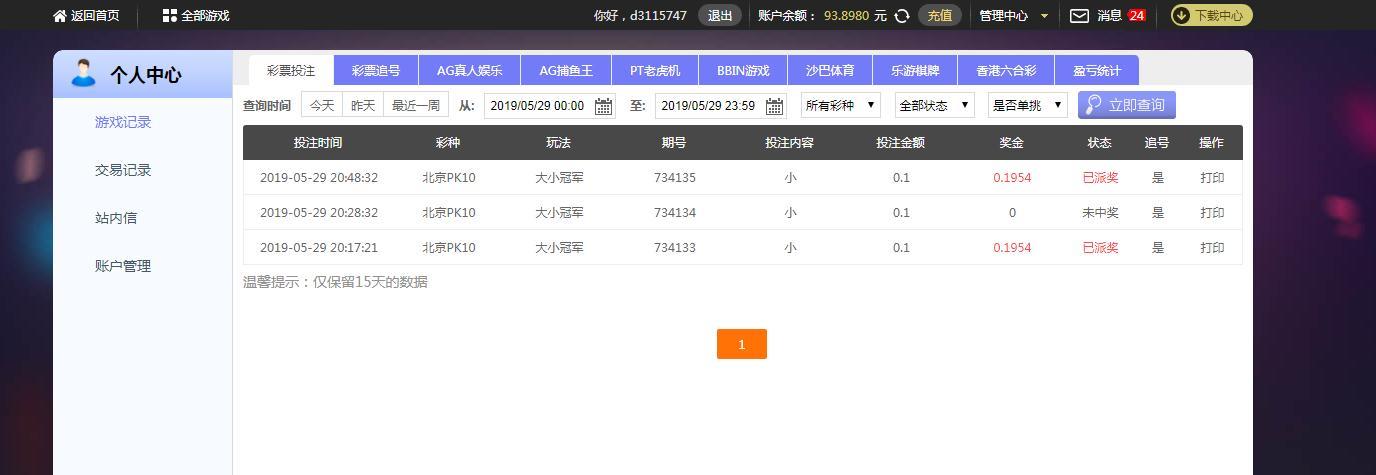The image size is (1376, 475).
Task: Switch to the 盈亏统计 tab
Action: click(x=1097, y=70)
